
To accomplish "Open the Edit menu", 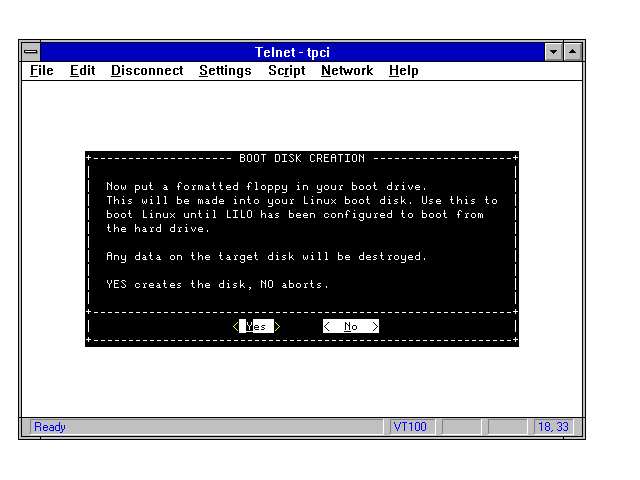I will [82, 71].
